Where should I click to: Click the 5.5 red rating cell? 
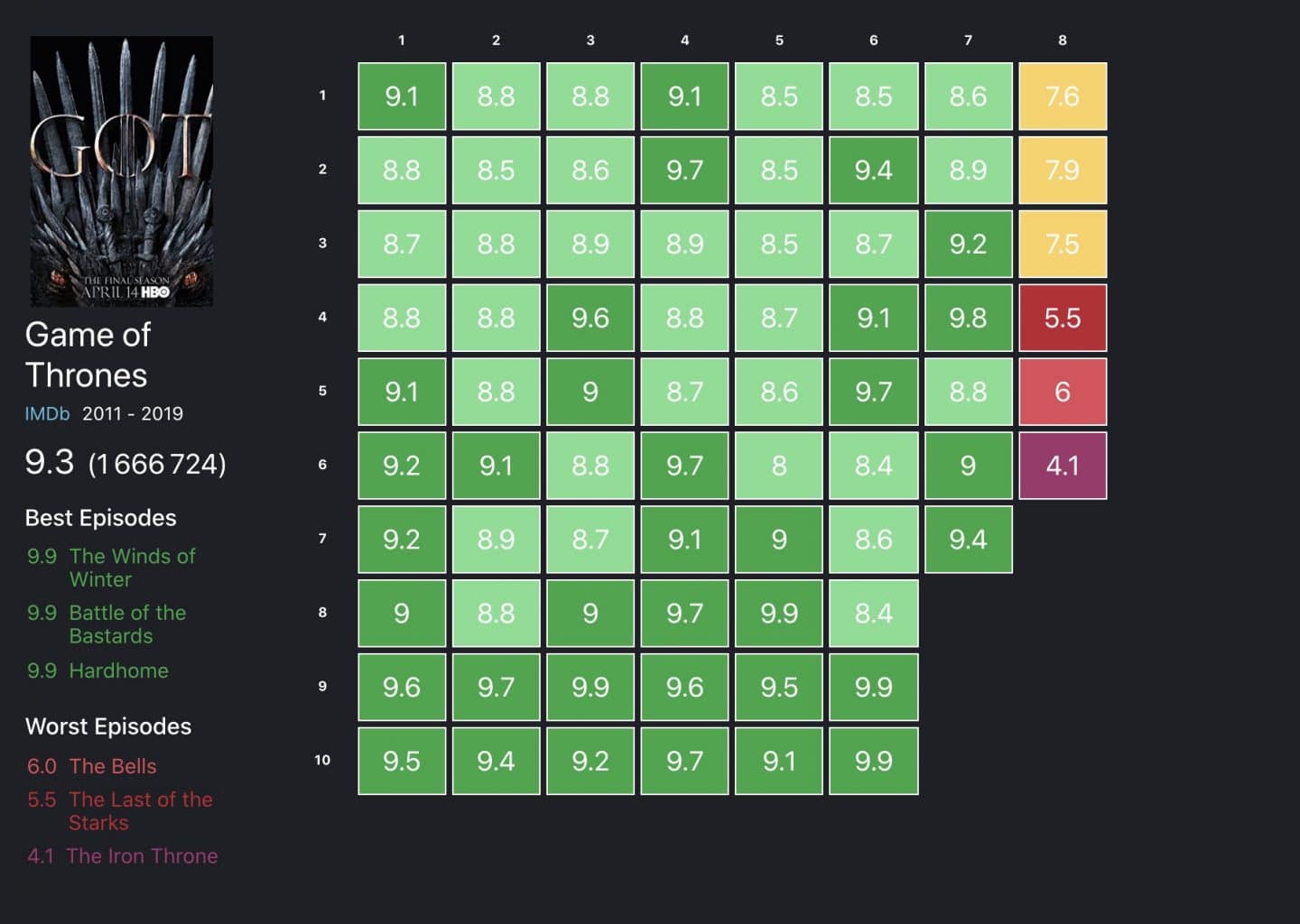[1063, 318]
